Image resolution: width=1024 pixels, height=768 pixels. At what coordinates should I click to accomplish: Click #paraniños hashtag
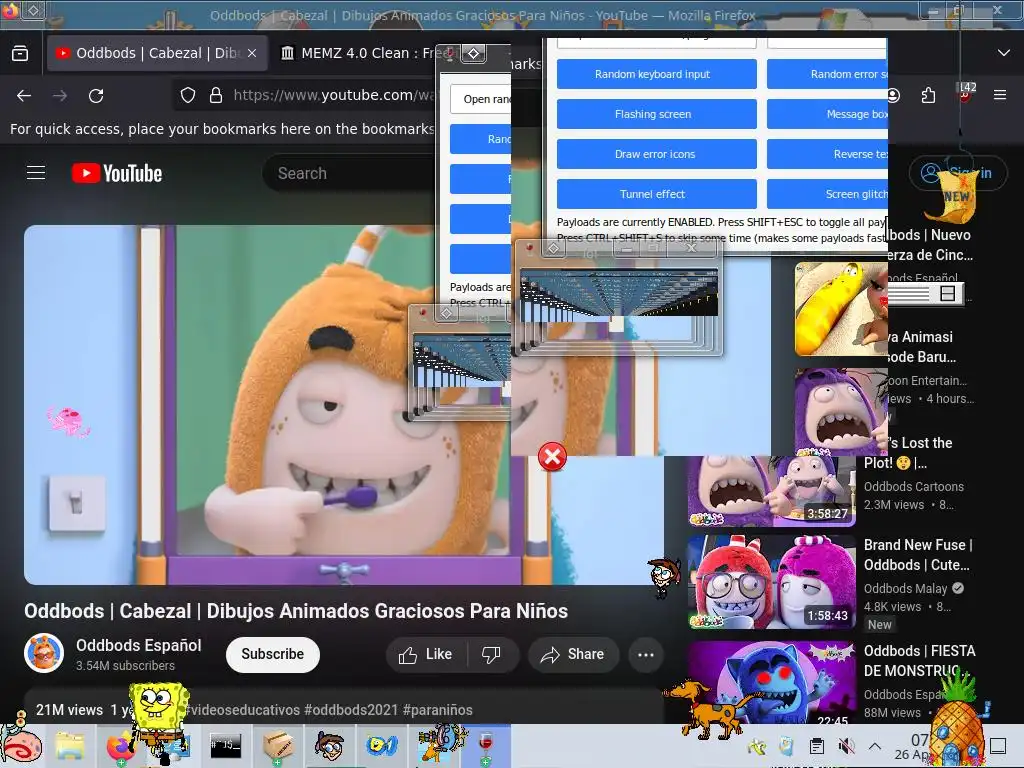[x=438, y=710]
